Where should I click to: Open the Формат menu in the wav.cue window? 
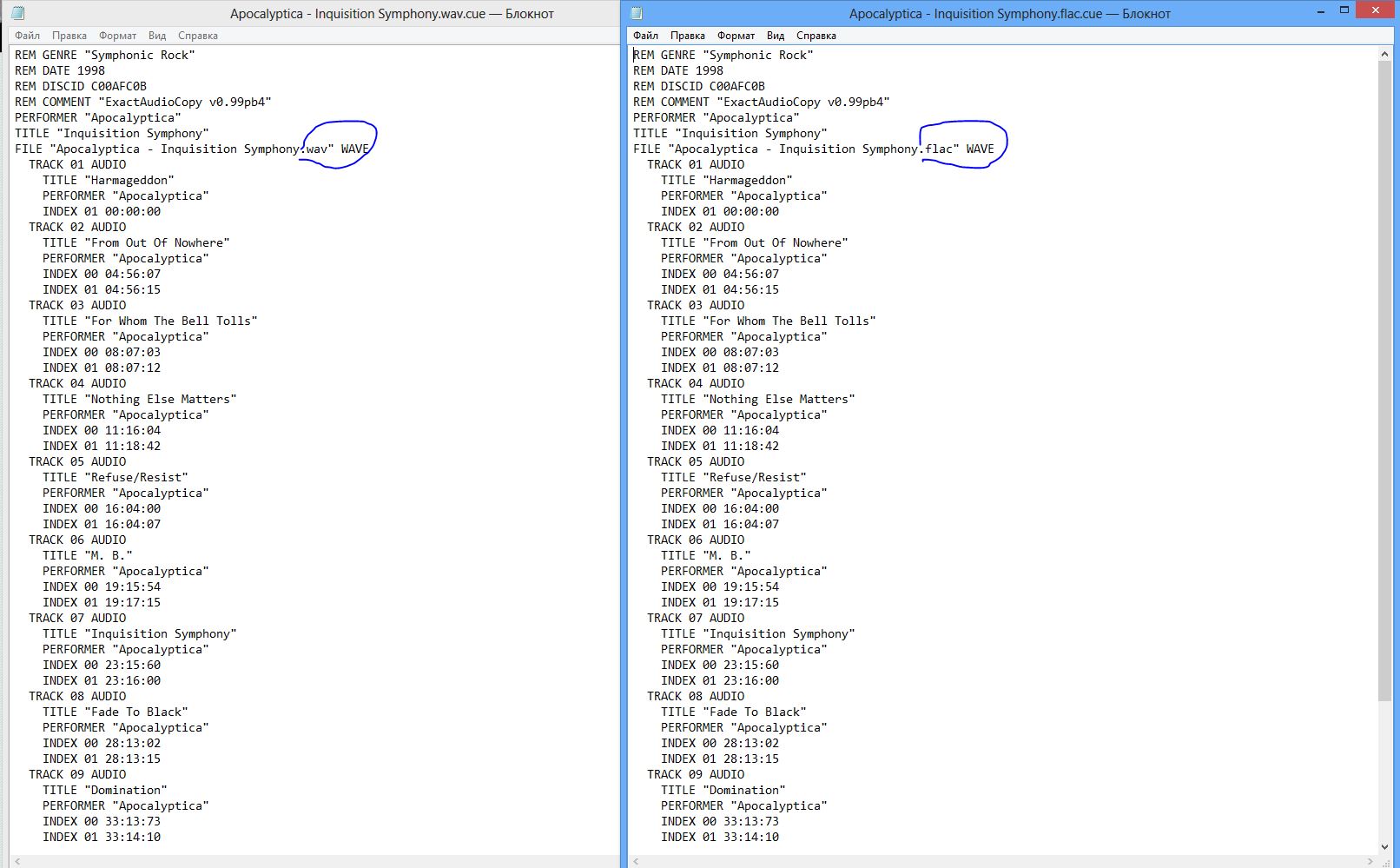click(118, 36)
